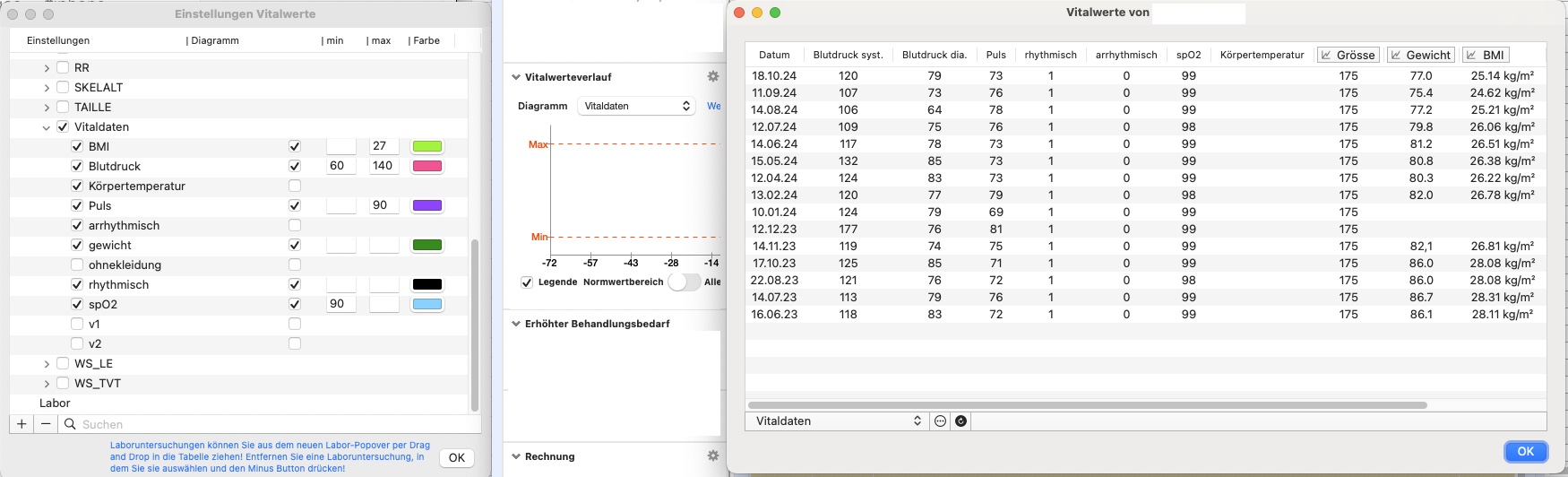1568x477 pixels.
Task: Click the magnifier icon in Suchen field
Action: (70, 424)
